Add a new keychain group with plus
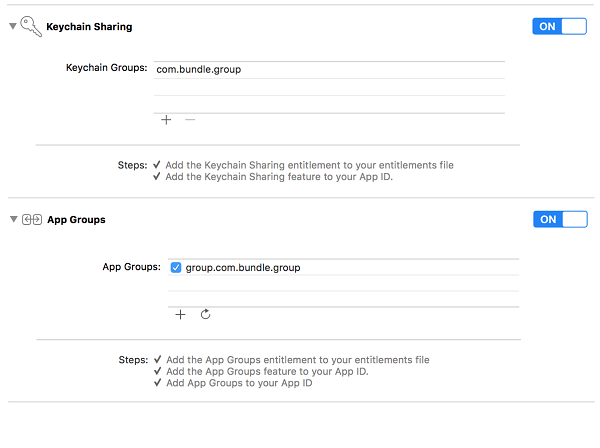 166,120
